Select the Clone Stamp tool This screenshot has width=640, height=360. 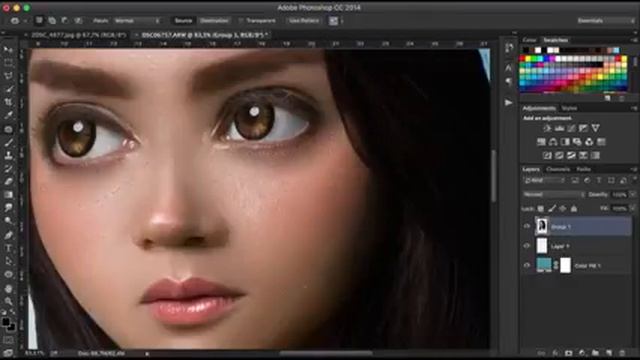coord(8,156)
